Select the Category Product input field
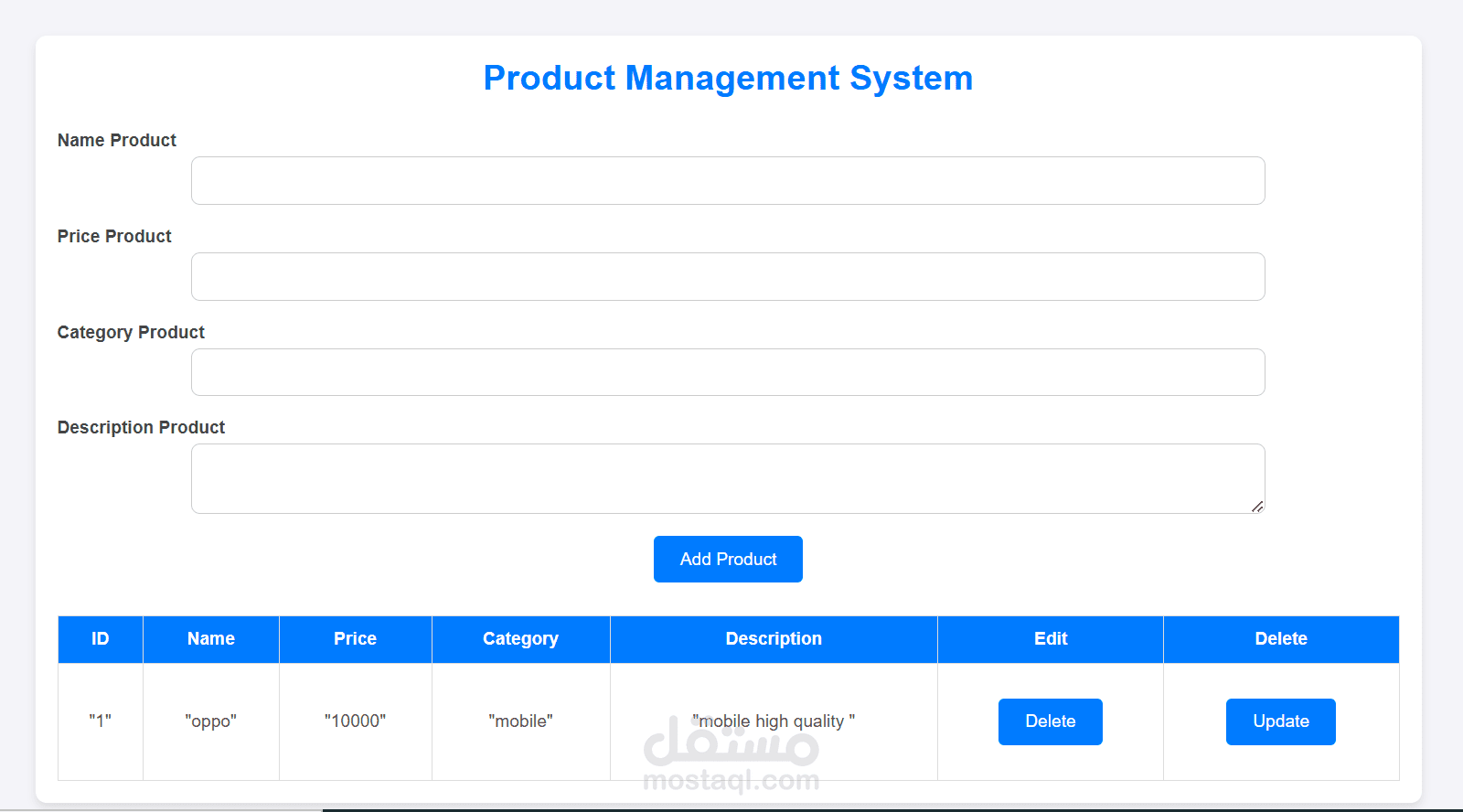This screenshot has height=812, width=1463. pyautogui.click(x=728, y=372)
